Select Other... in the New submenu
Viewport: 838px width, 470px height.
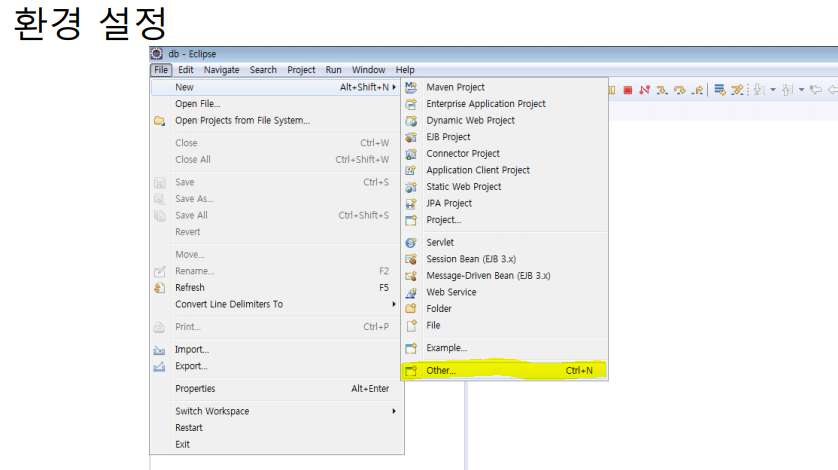504,371
